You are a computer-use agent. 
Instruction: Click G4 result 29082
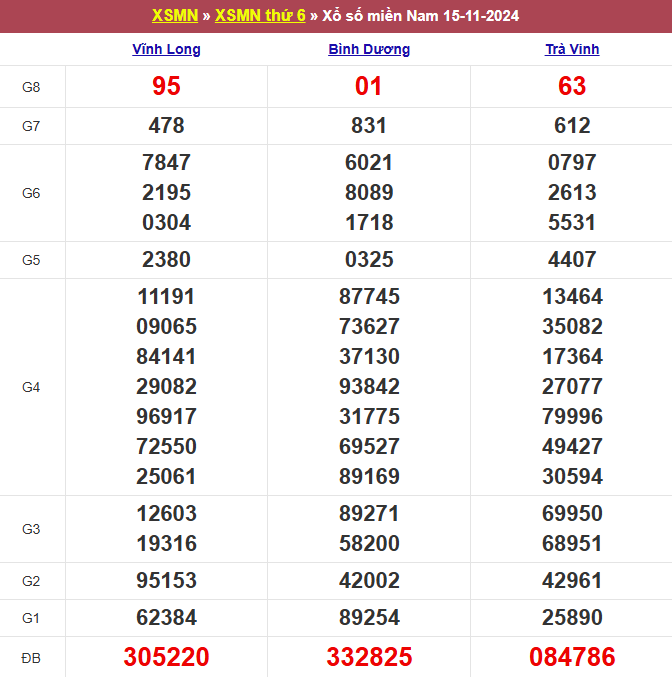[166, 387]
